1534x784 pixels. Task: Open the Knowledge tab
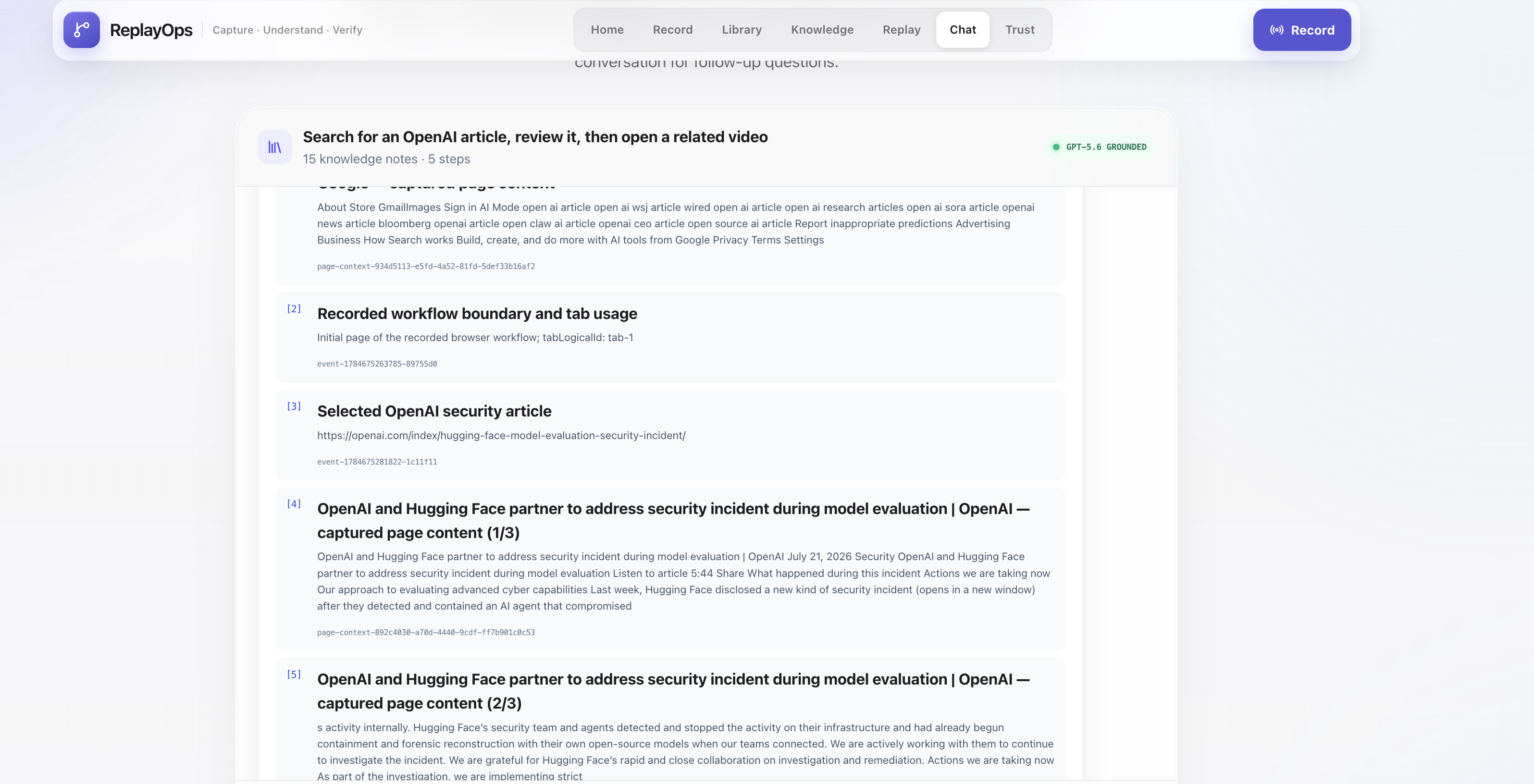point(822,30)
